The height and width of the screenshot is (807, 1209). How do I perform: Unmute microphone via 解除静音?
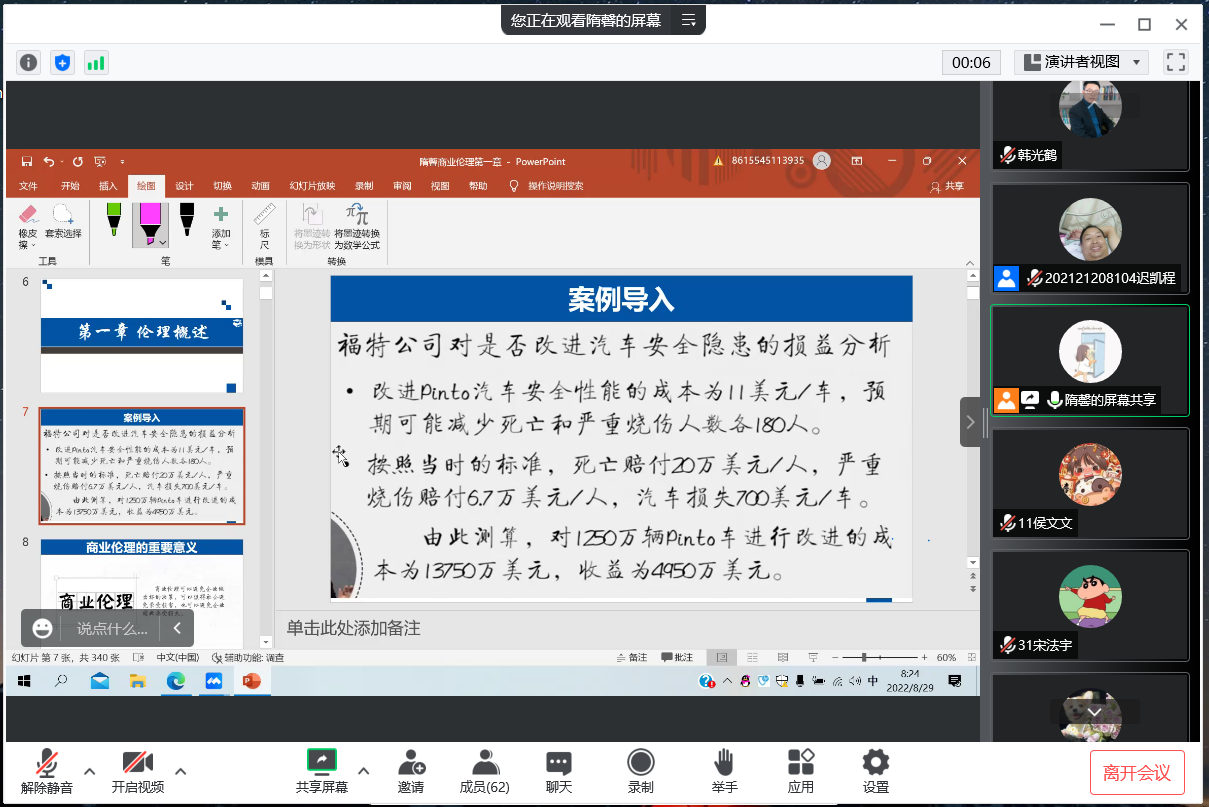click(46, 772)
